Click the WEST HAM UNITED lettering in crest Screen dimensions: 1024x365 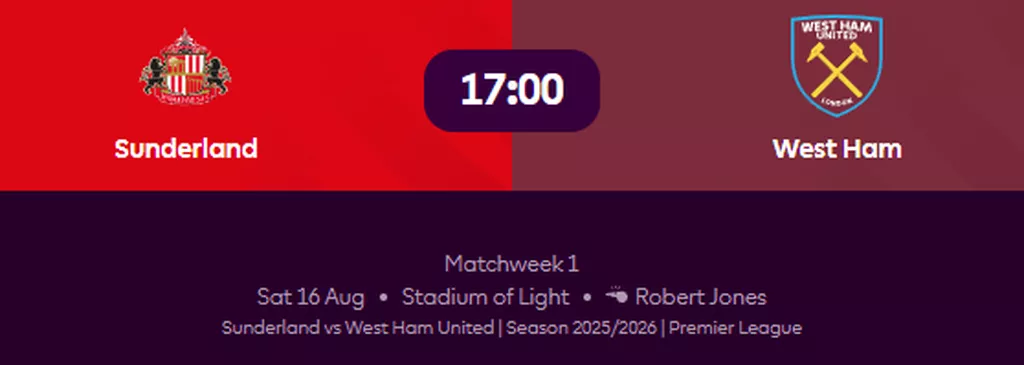837,30
